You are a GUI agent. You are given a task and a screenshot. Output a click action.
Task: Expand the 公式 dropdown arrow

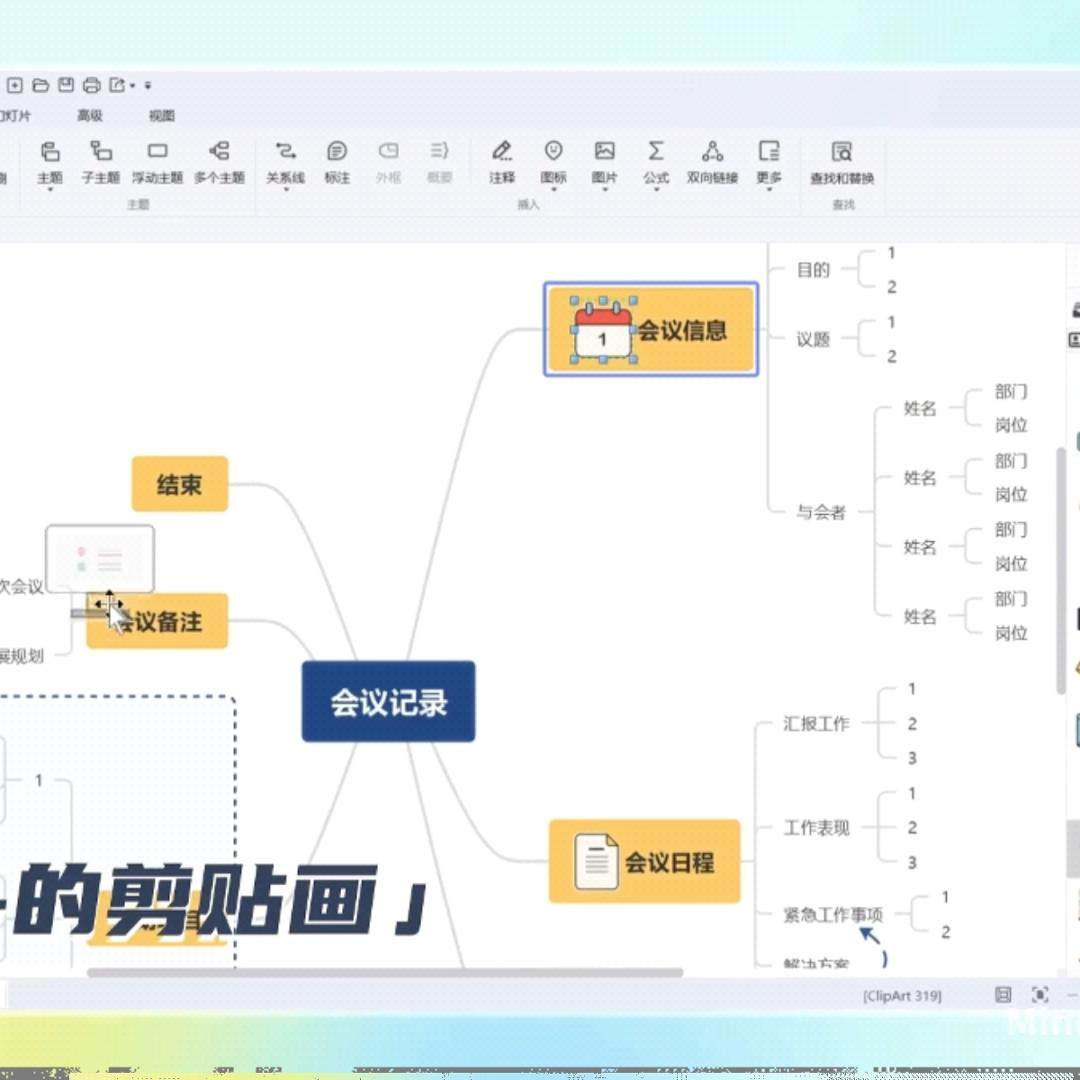coord(656,189)
